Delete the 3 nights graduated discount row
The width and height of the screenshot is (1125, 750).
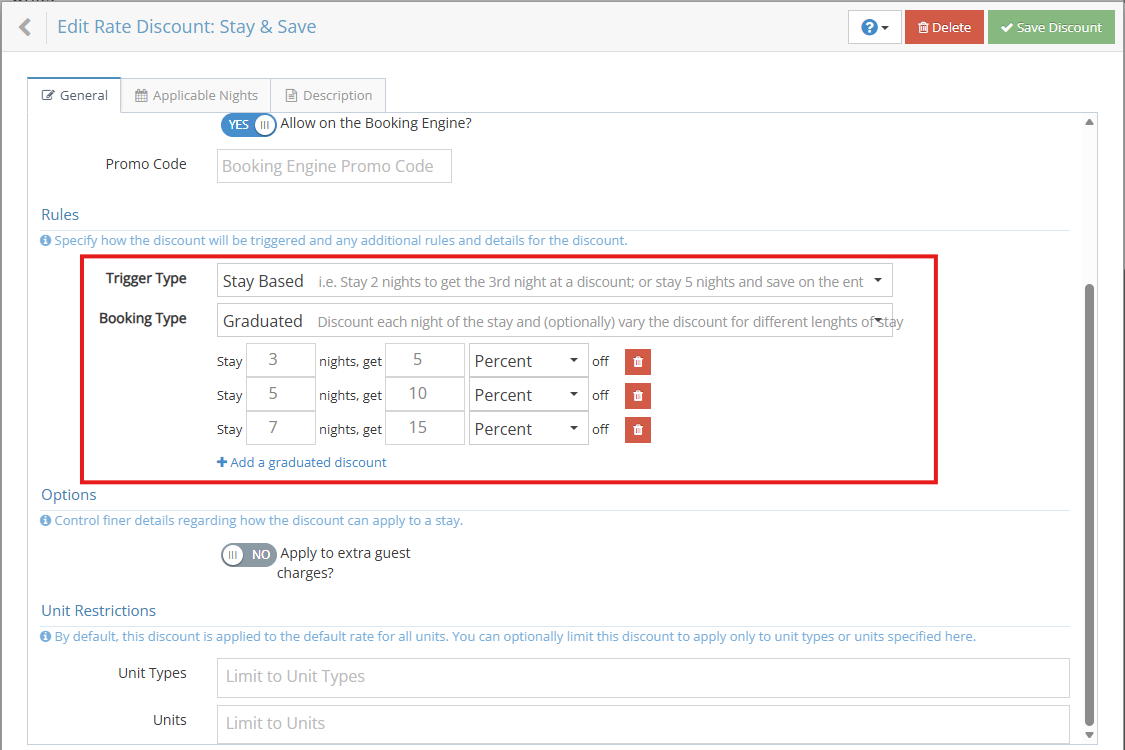[x=638, y=362]
